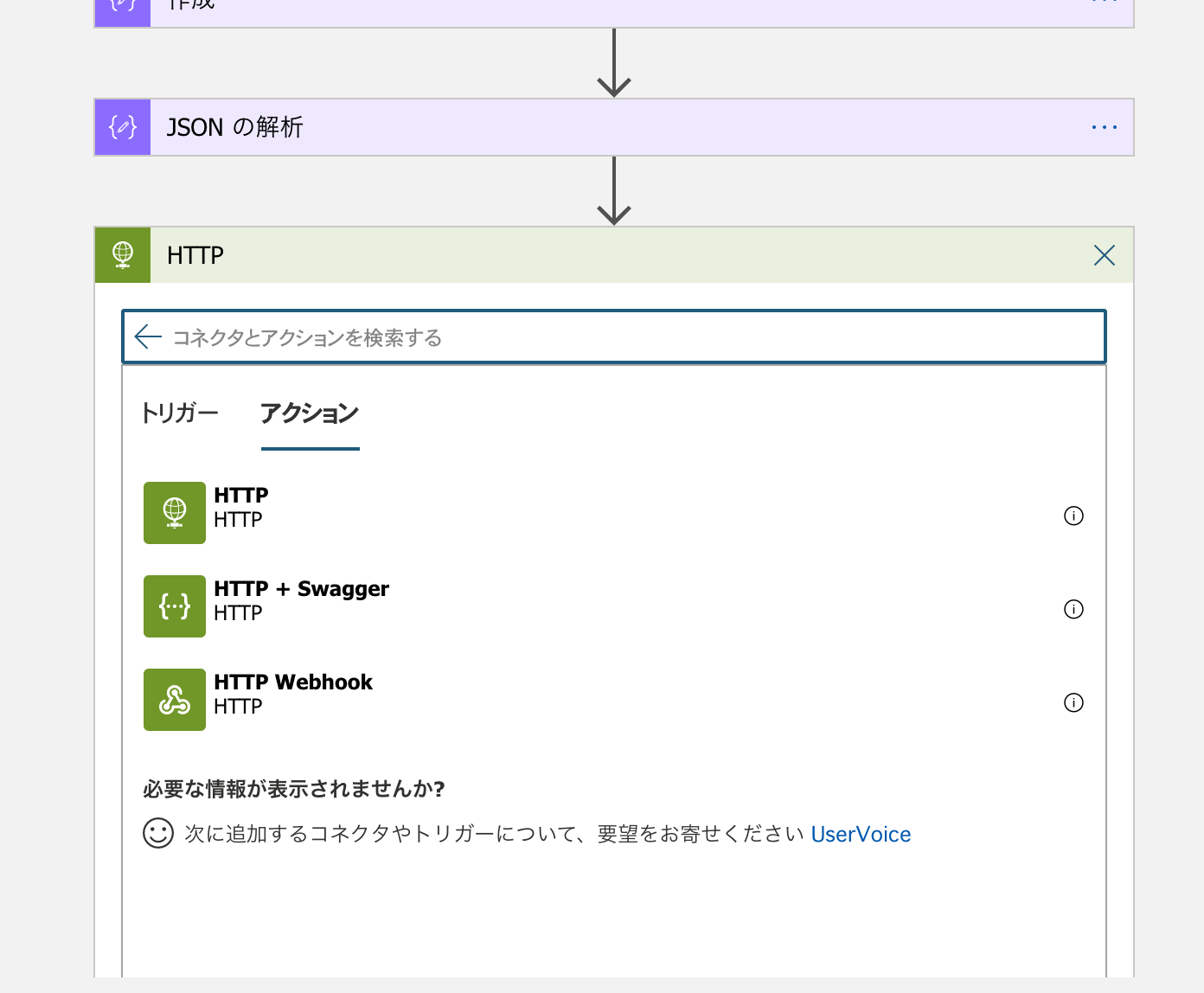Screen dimensions: 1204x993
Task: Select the アクション tab
Action: click(310, 413)
